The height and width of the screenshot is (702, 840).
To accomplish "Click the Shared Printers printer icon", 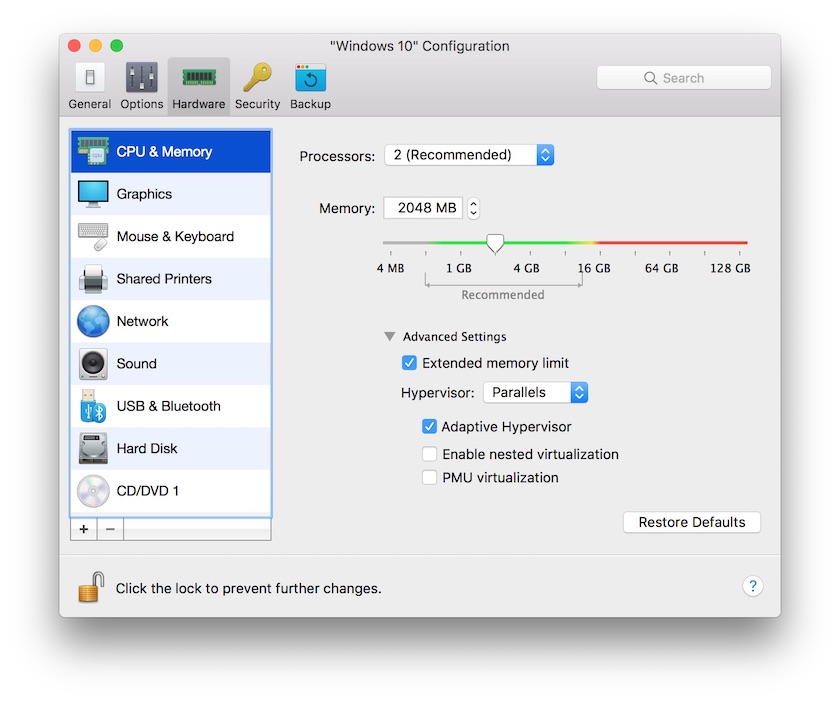I will pyautogui.click(x=93, y=279).
